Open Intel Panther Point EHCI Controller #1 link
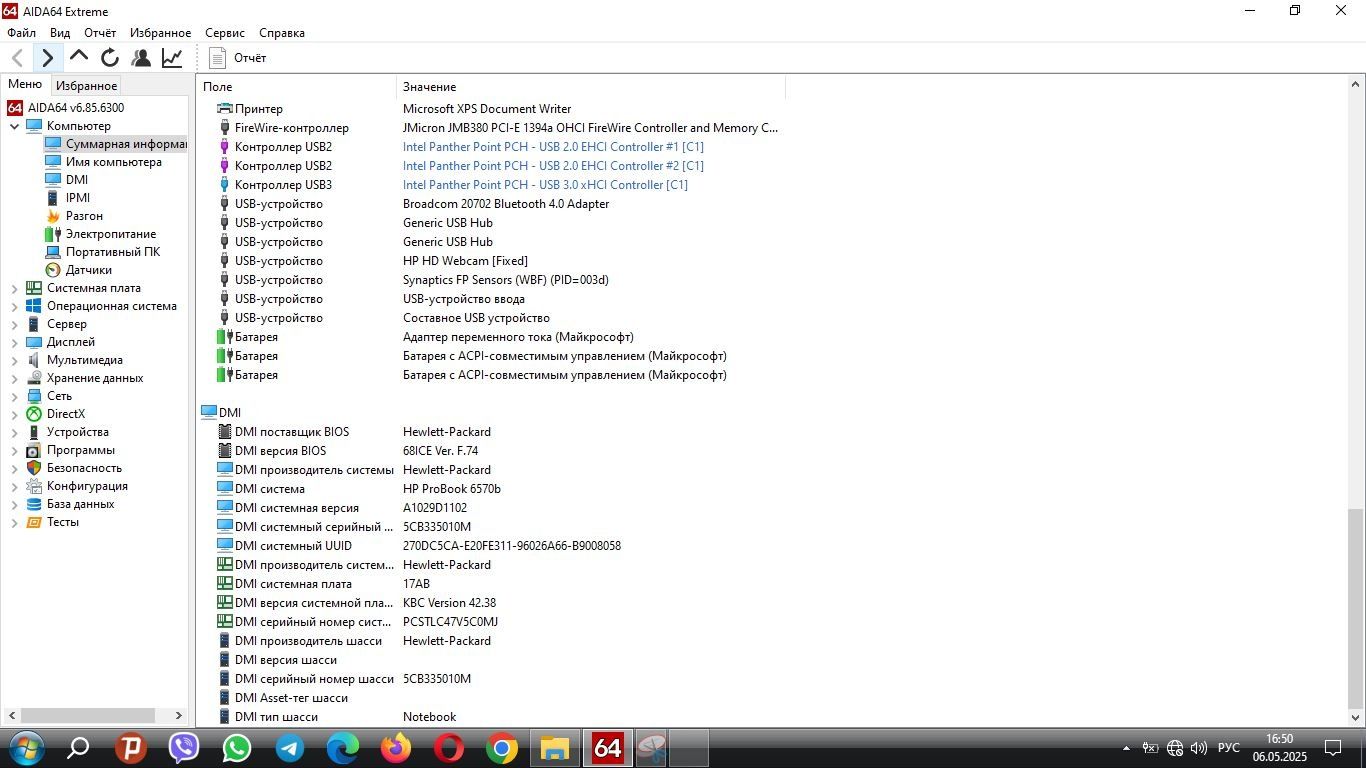Viewport: 1366px width, 768px height. (553, 147)
